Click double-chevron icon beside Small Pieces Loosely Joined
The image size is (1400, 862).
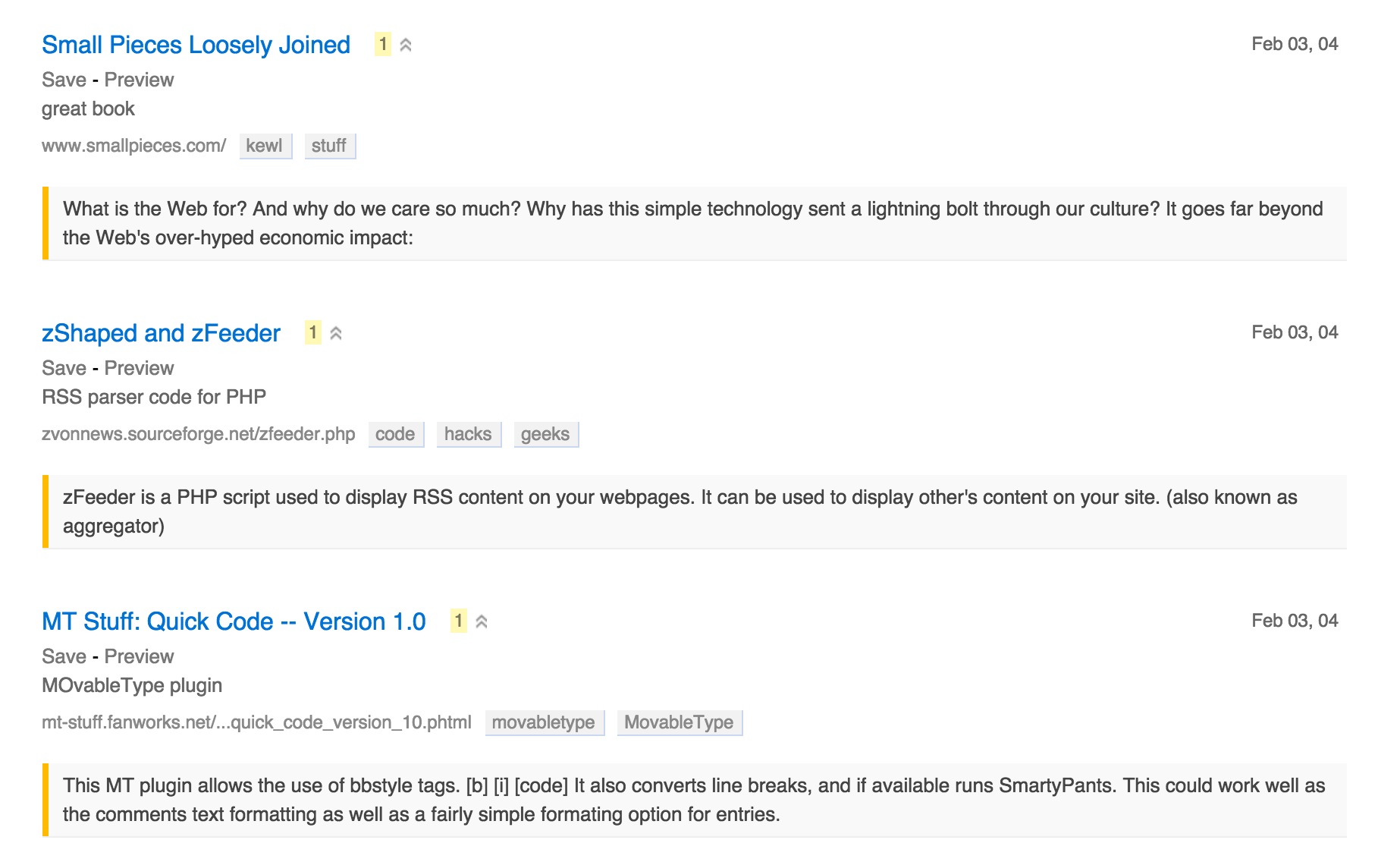(x=406, y=46)
